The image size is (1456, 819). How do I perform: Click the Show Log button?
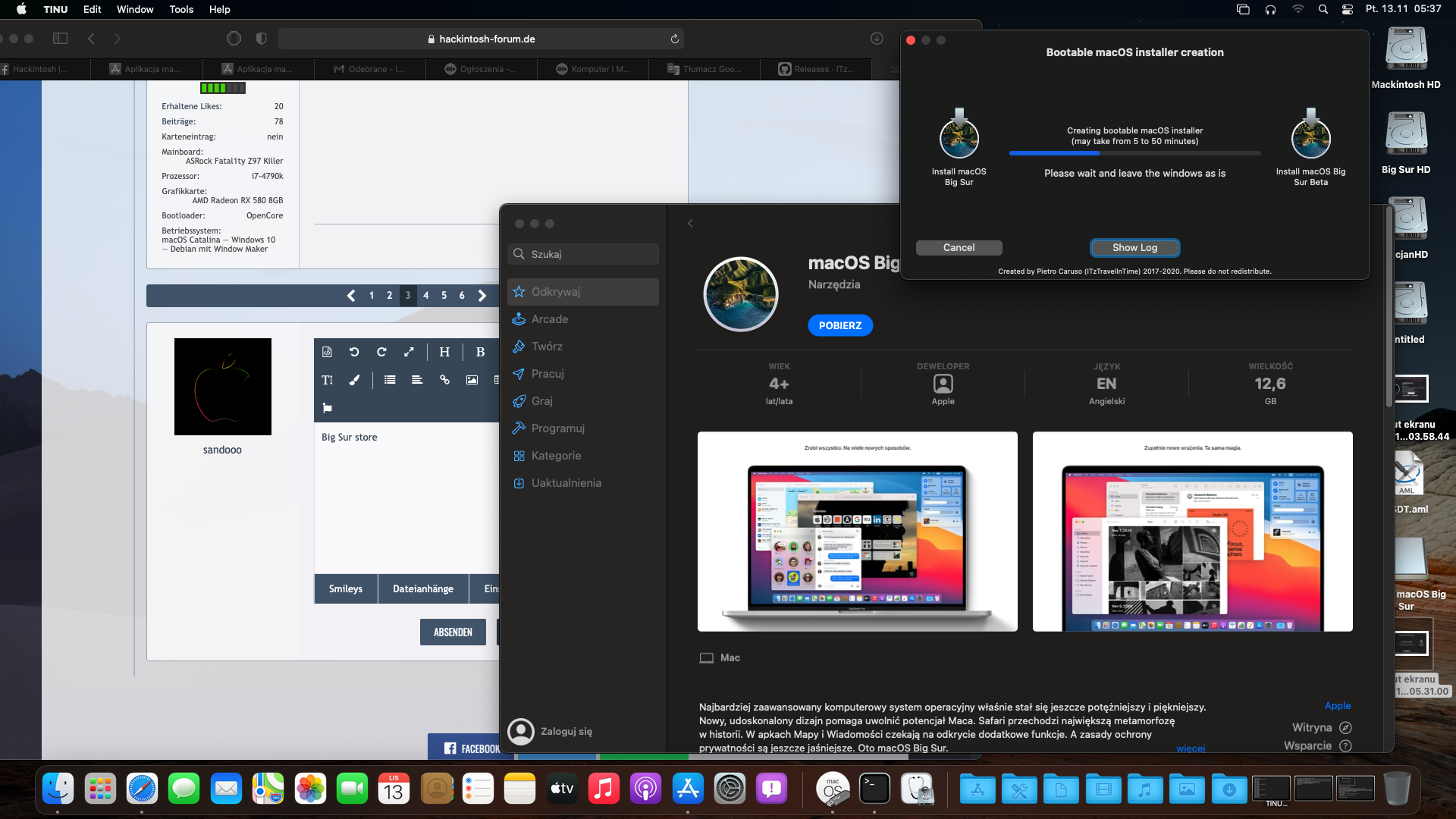coord(1134,248)
